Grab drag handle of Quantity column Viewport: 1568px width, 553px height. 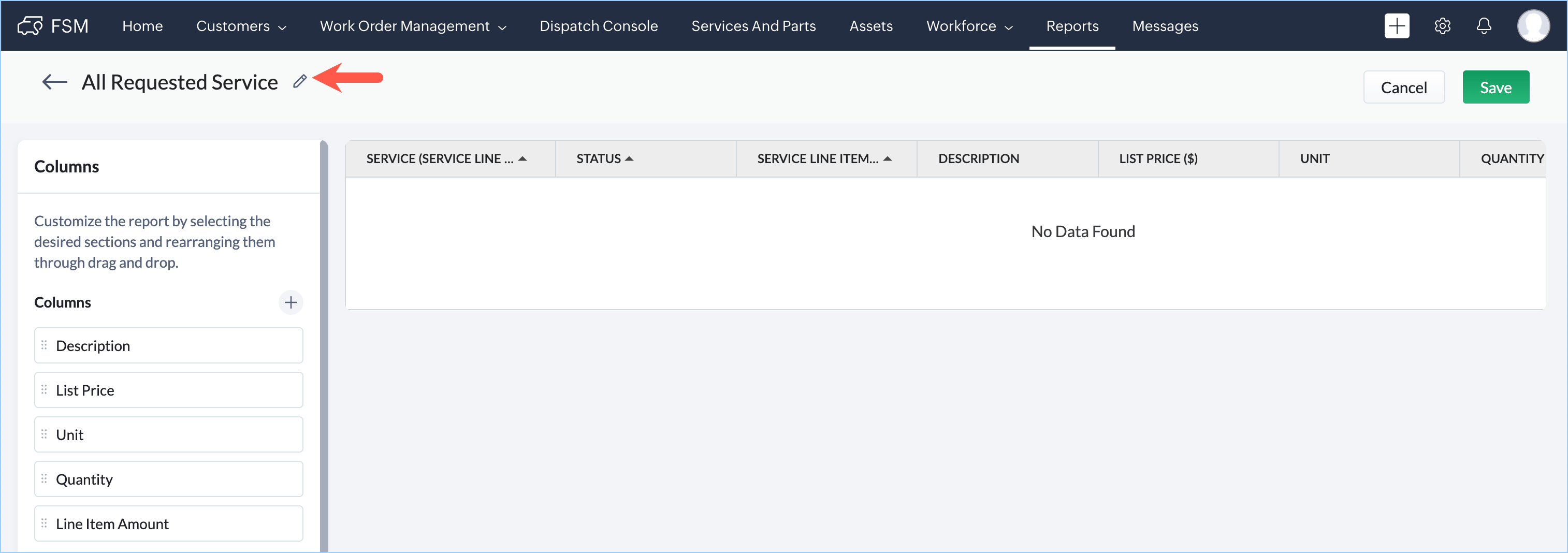click(x=44, y=479)
